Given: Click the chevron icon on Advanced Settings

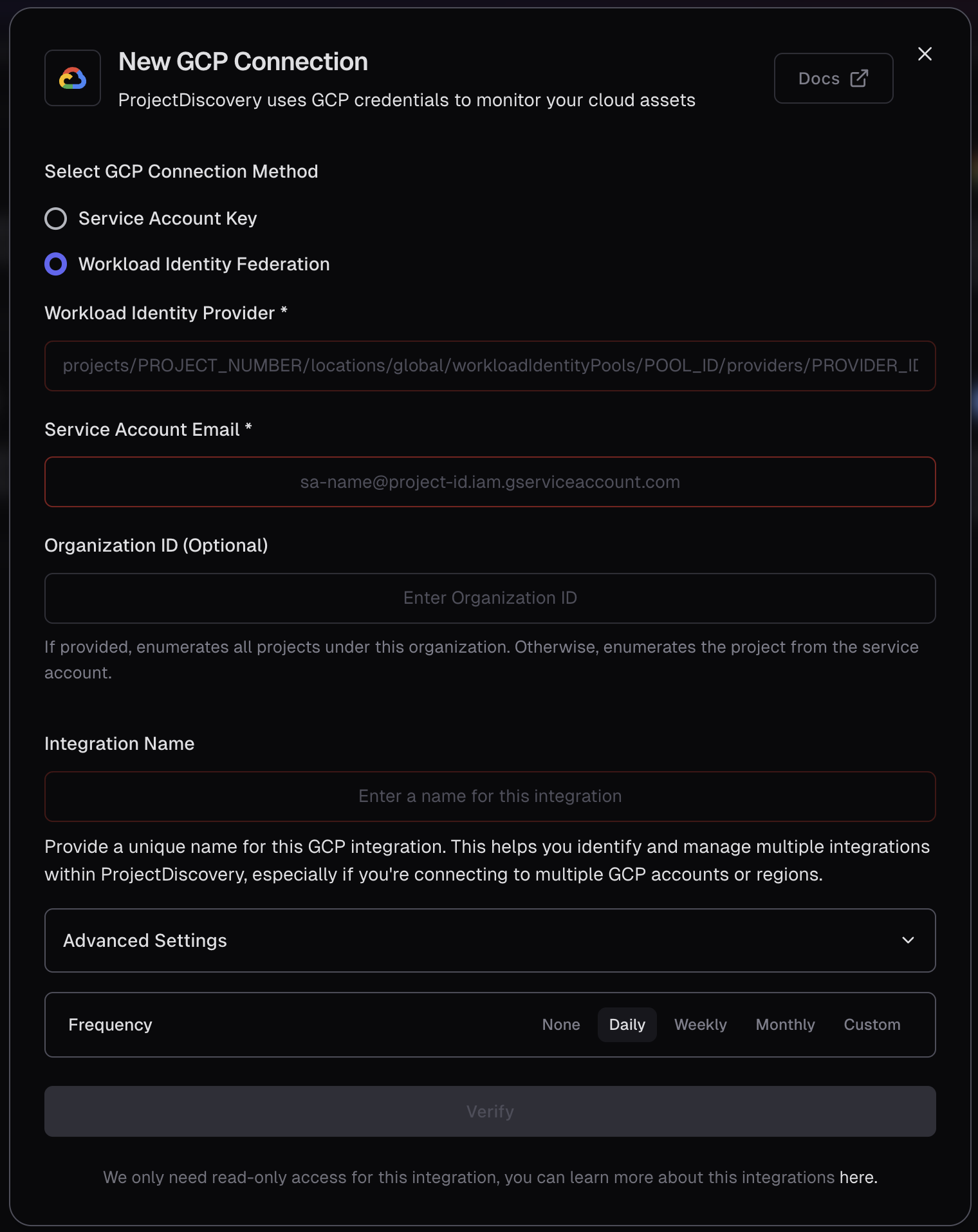Looking at the screenshot, I should click(908, 940).
